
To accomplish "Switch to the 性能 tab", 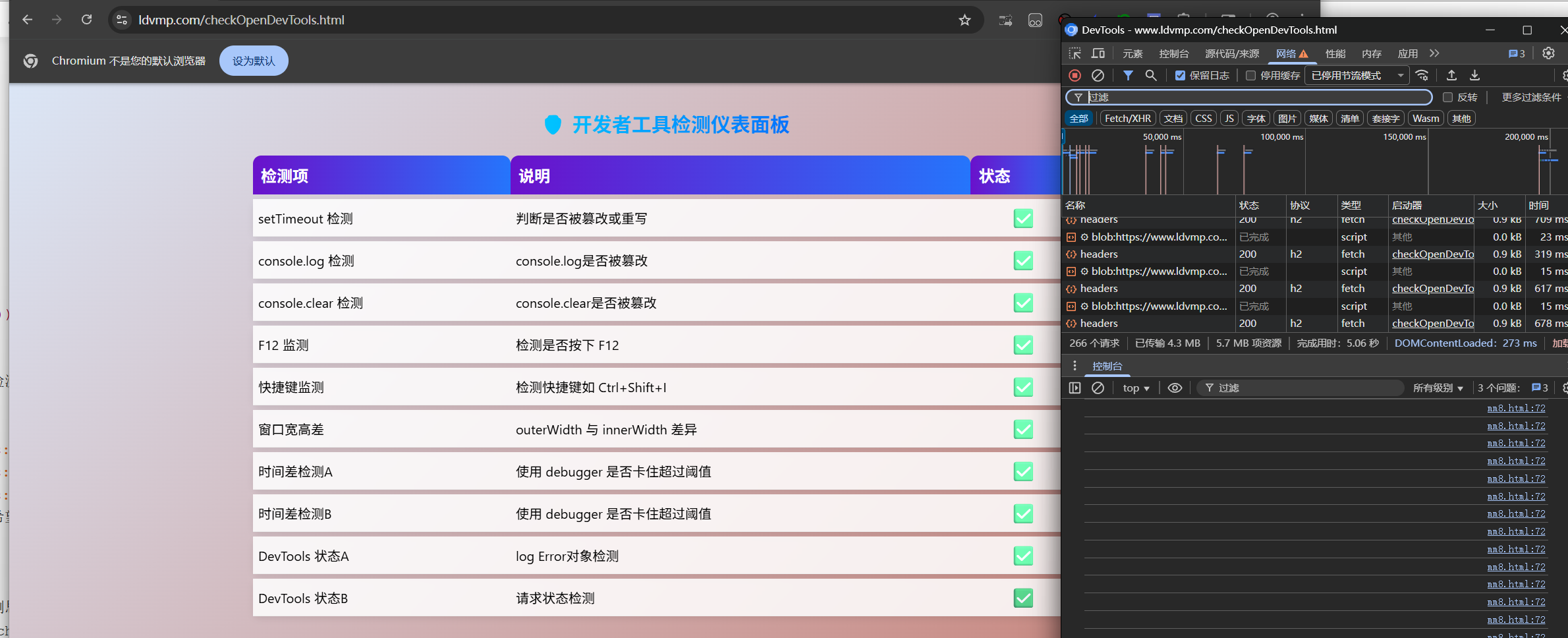I will (1335, 54).
